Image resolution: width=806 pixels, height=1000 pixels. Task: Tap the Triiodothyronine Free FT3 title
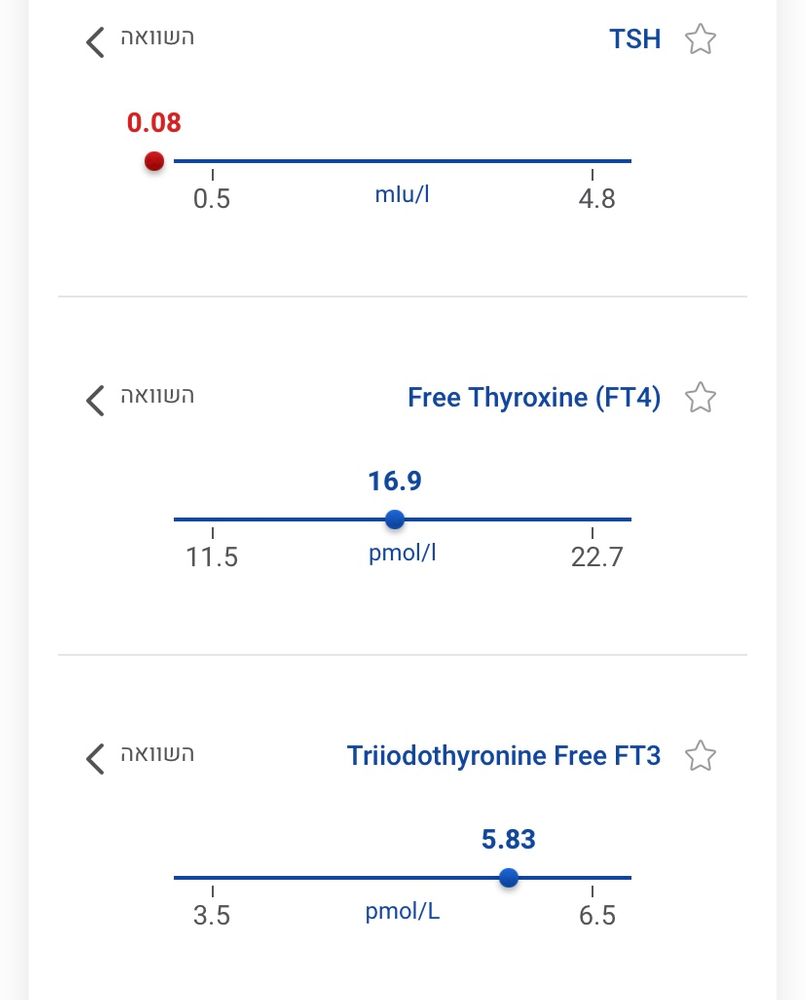[503, 756]
